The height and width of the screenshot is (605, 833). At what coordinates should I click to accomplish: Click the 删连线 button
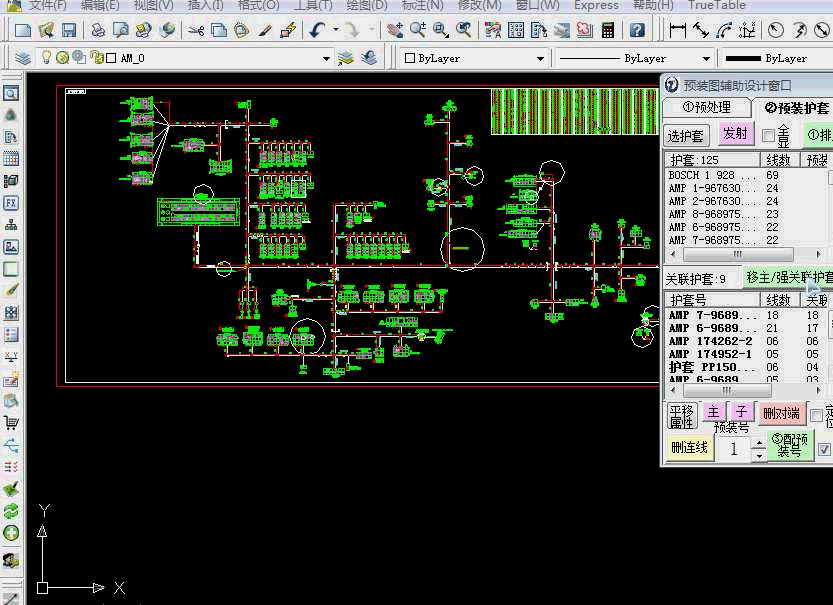[689, 447]
